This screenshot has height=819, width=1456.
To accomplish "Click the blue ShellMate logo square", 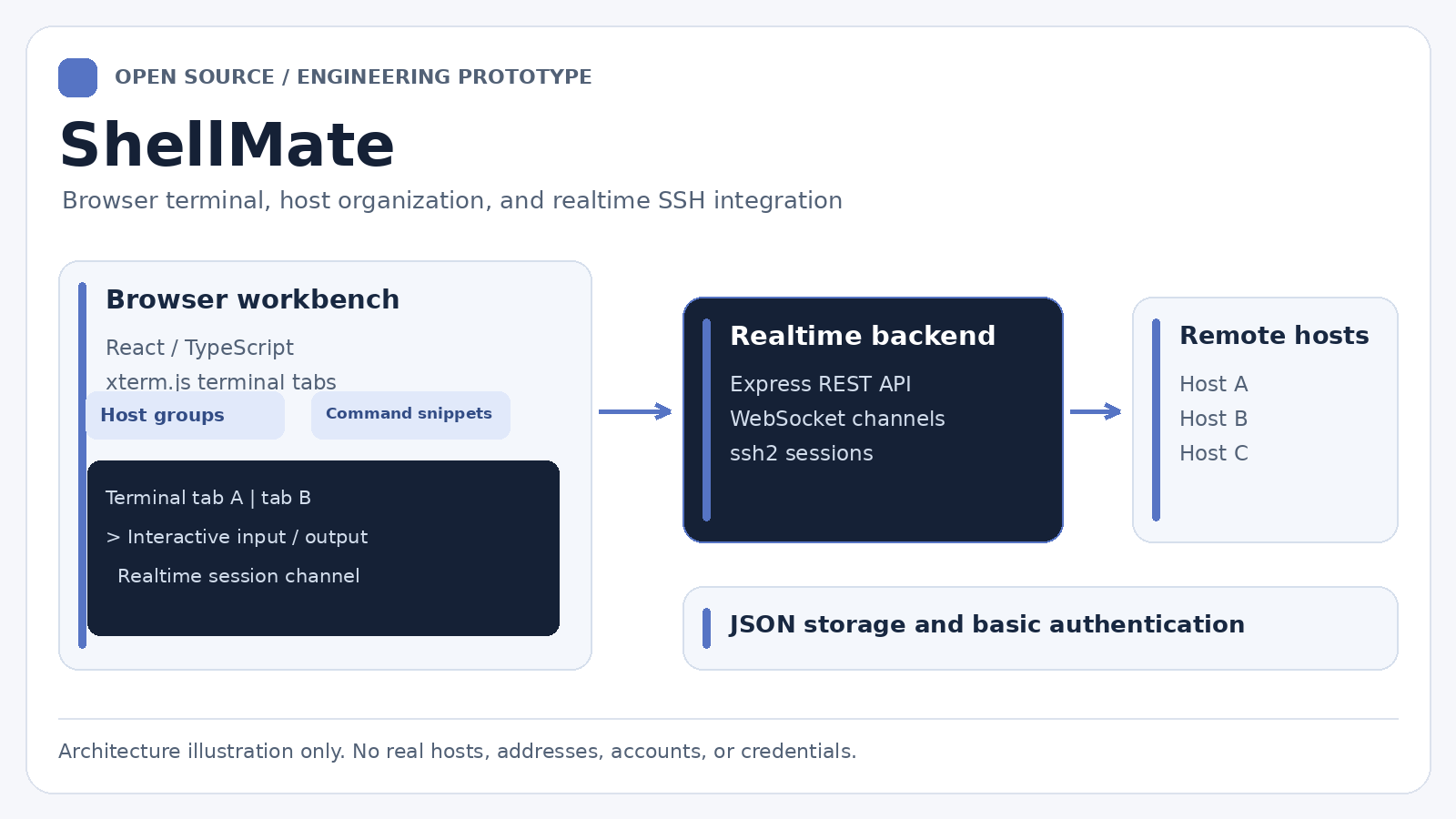I will pyautogui.click(x=77, y=77).
